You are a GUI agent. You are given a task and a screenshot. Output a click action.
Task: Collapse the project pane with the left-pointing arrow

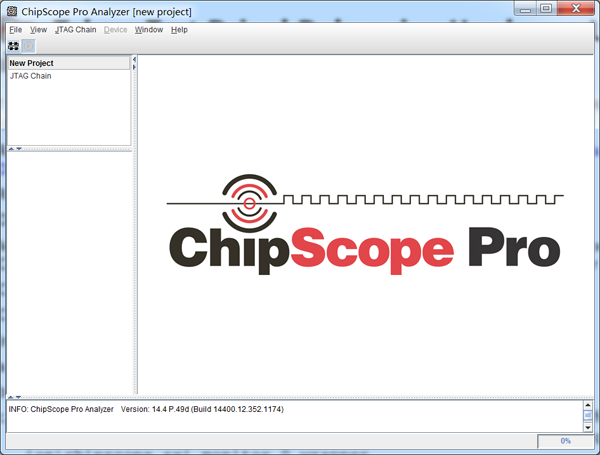[134, 59]
